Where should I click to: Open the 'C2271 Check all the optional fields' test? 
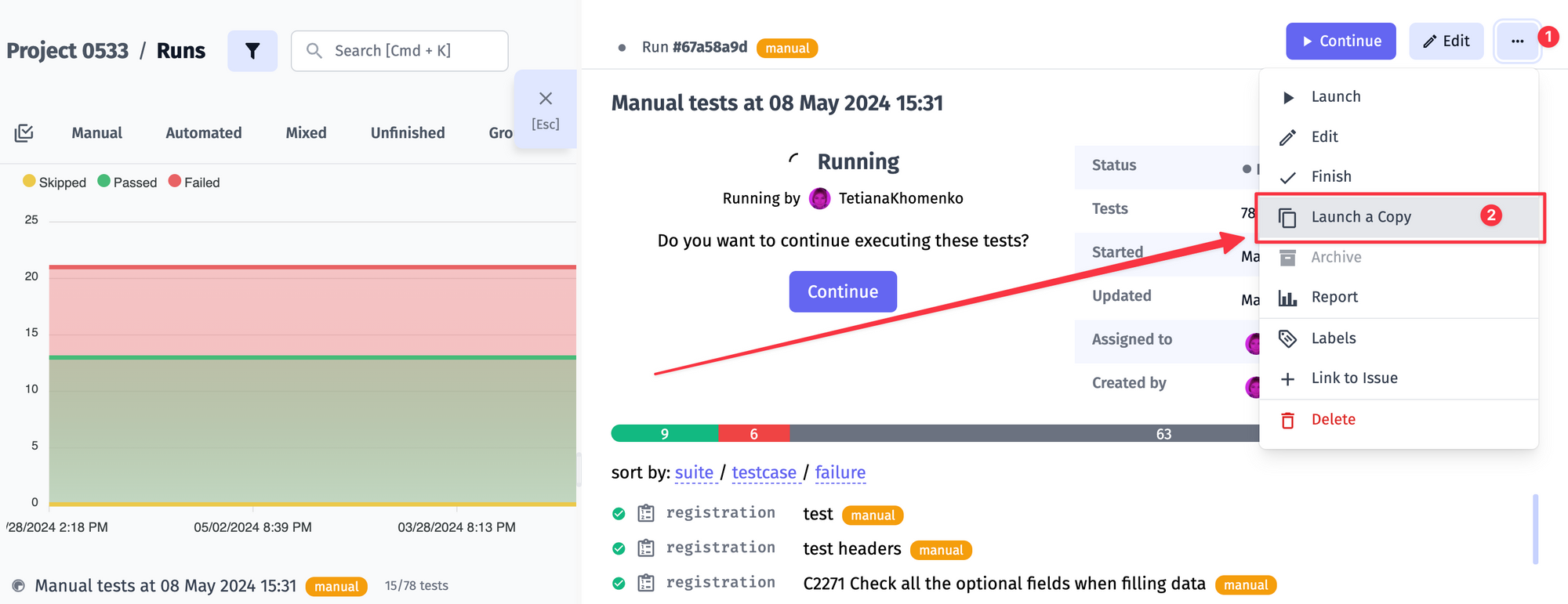(1004, 584)
